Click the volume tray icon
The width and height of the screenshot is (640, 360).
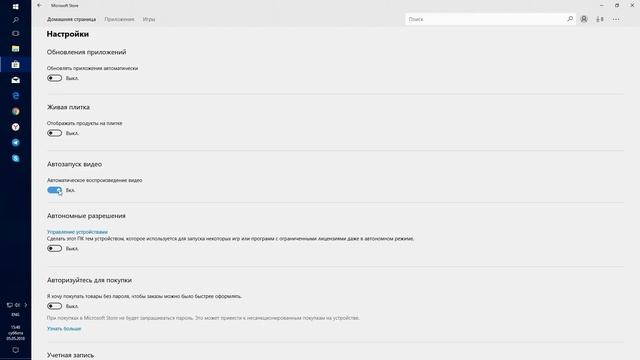click(x=18, y=305)
